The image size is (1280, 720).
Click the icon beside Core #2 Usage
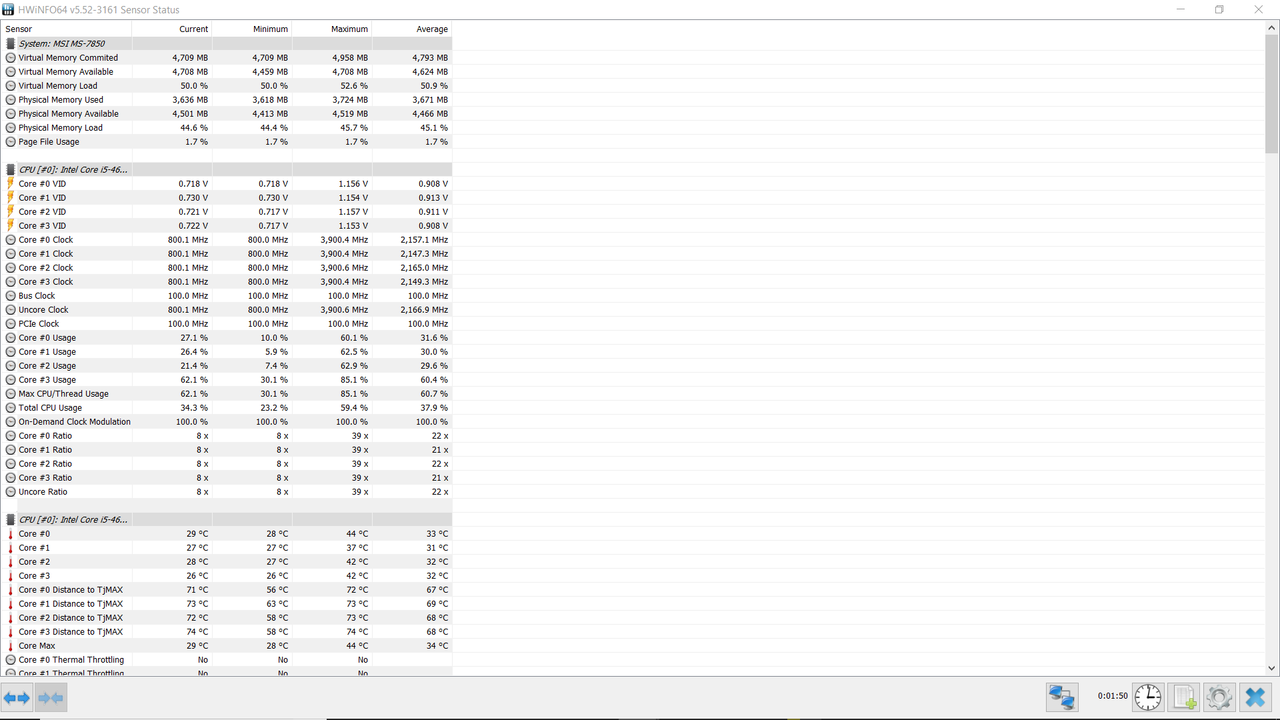(x=10, y=366)
